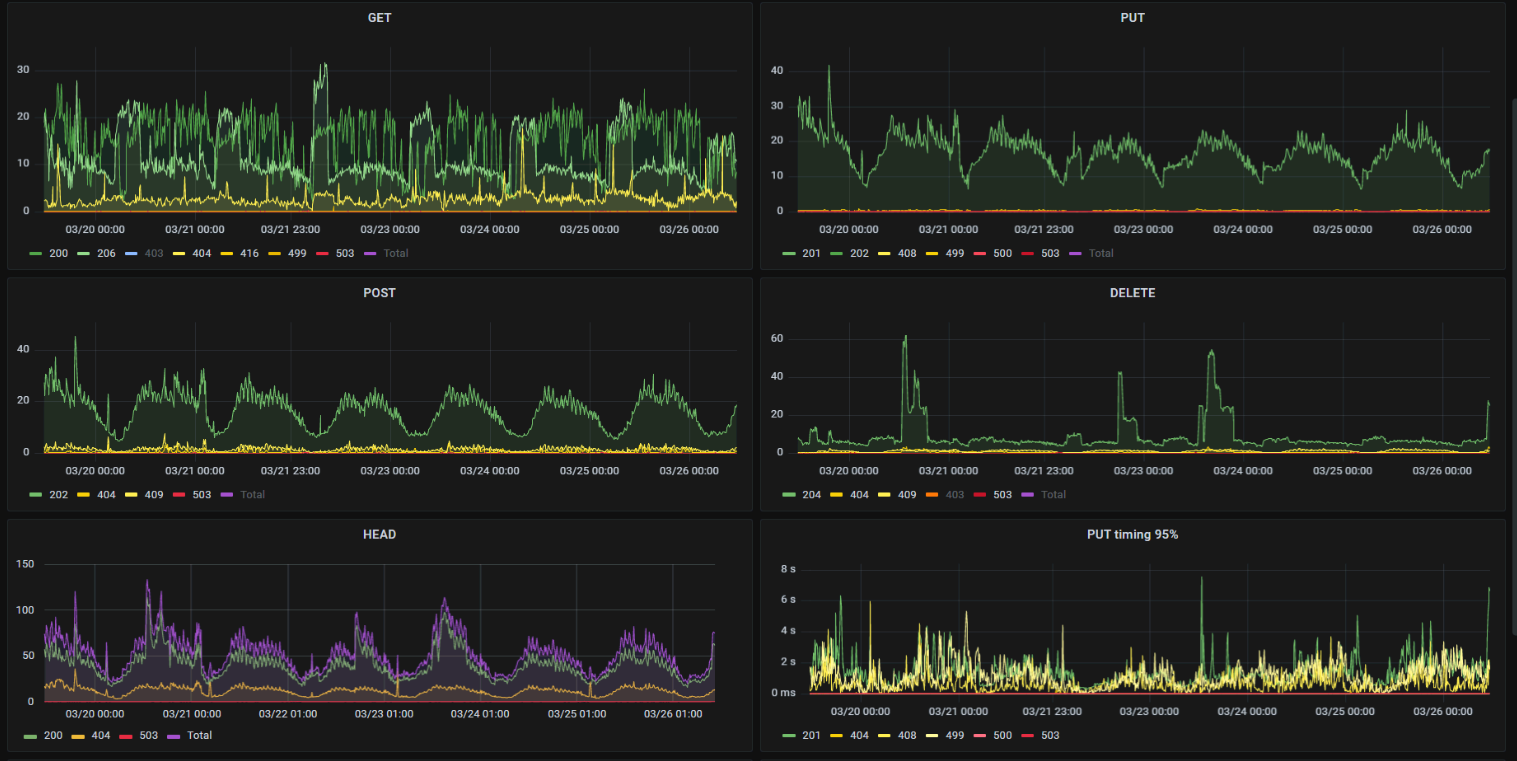The image size is (1517, 761).
Task: Open the PUT timing 95% panel menu
Action: [1132, 534]
